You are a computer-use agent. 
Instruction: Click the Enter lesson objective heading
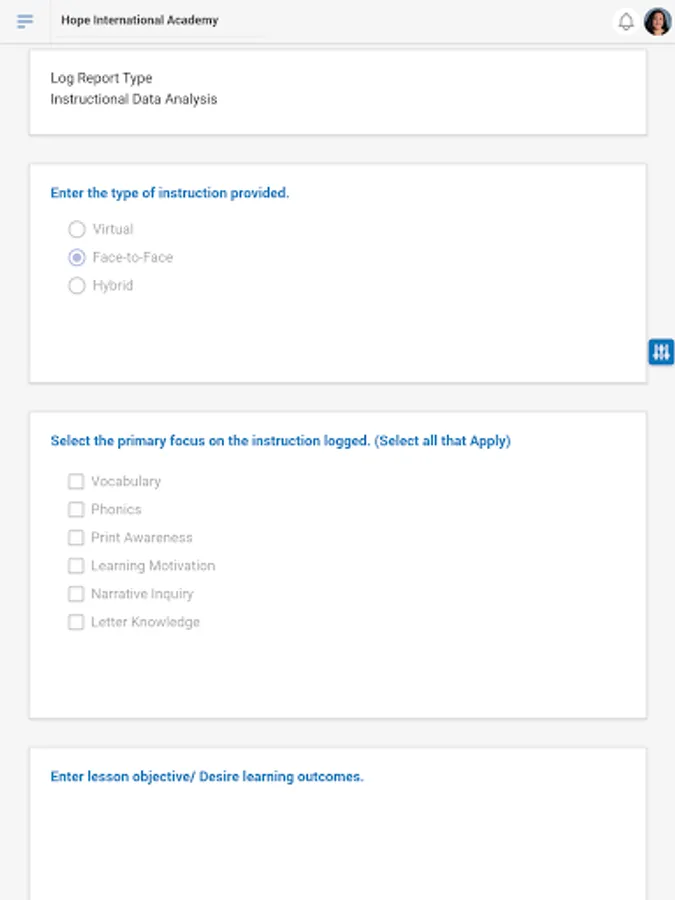pyautogui.click(x=207, y=776)
